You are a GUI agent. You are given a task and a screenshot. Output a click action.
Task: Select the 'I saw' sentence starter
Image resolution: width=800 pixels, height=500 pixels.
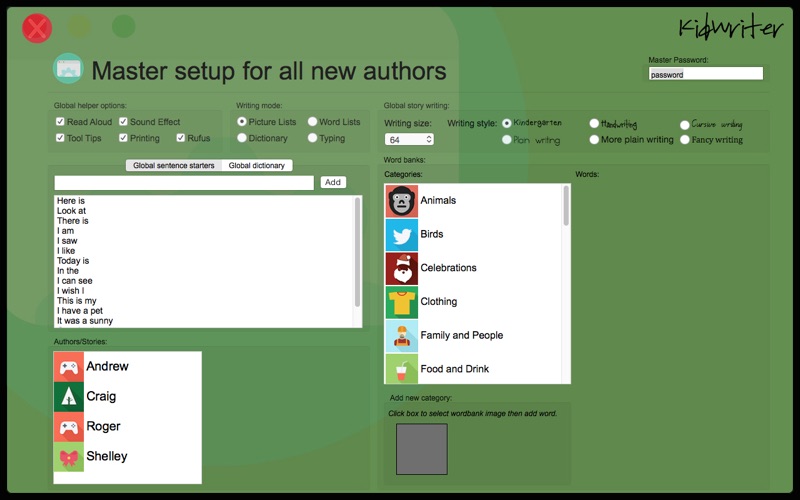pyautogui.click(x=67, y=241)
